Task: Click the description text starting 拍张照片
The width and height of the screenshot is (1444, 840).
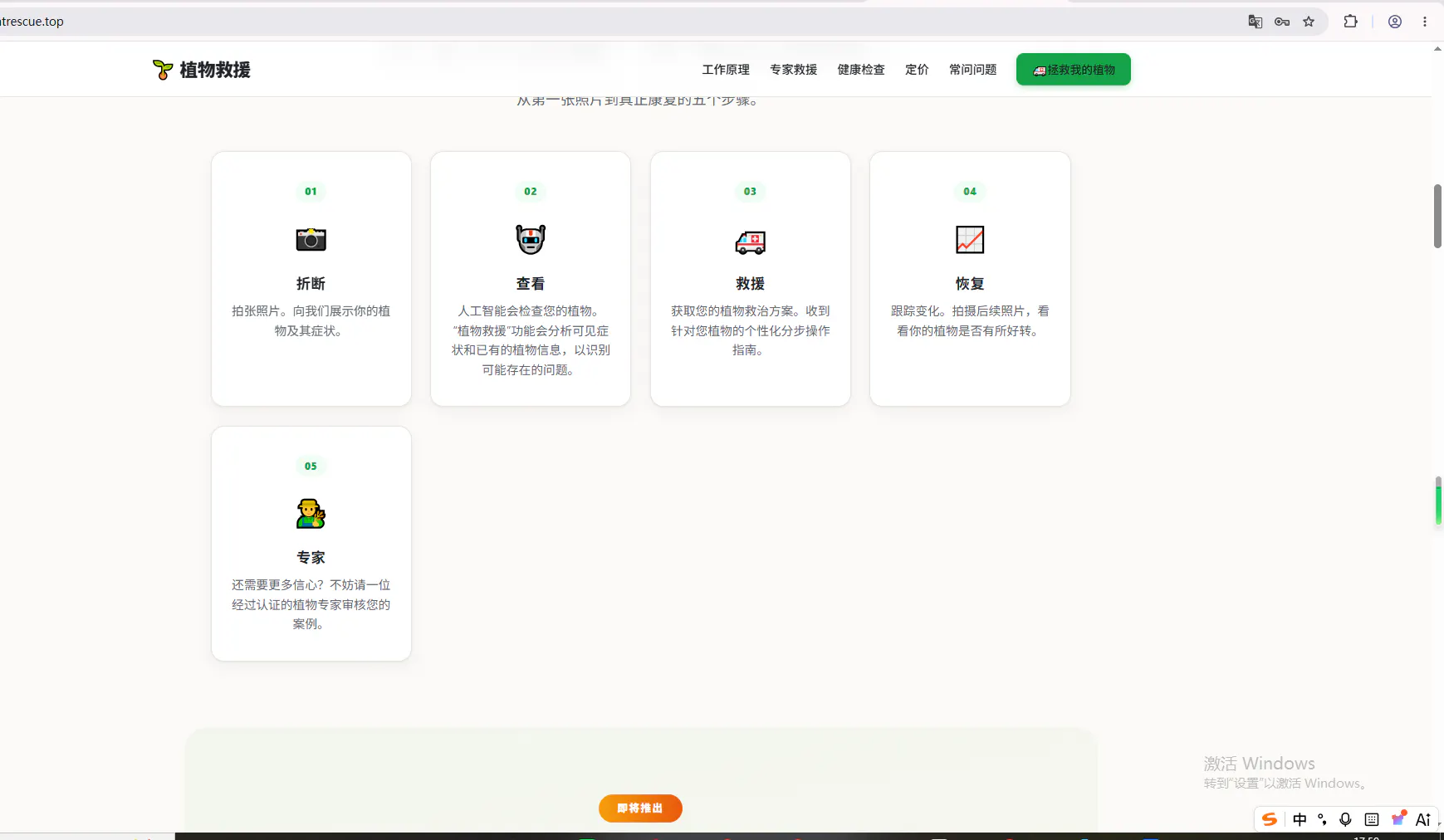Action: click(x=311, y=321)
